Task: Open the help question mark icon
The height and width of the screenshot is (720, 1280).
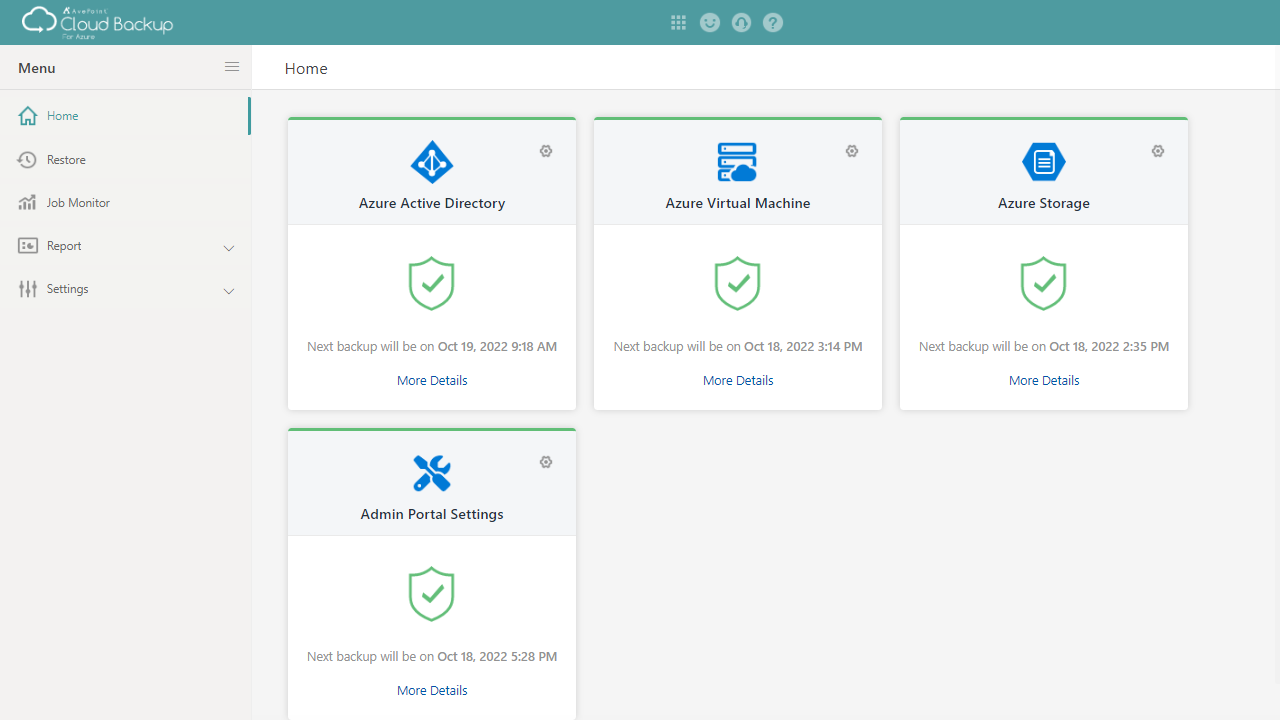Action: point(772,22)
